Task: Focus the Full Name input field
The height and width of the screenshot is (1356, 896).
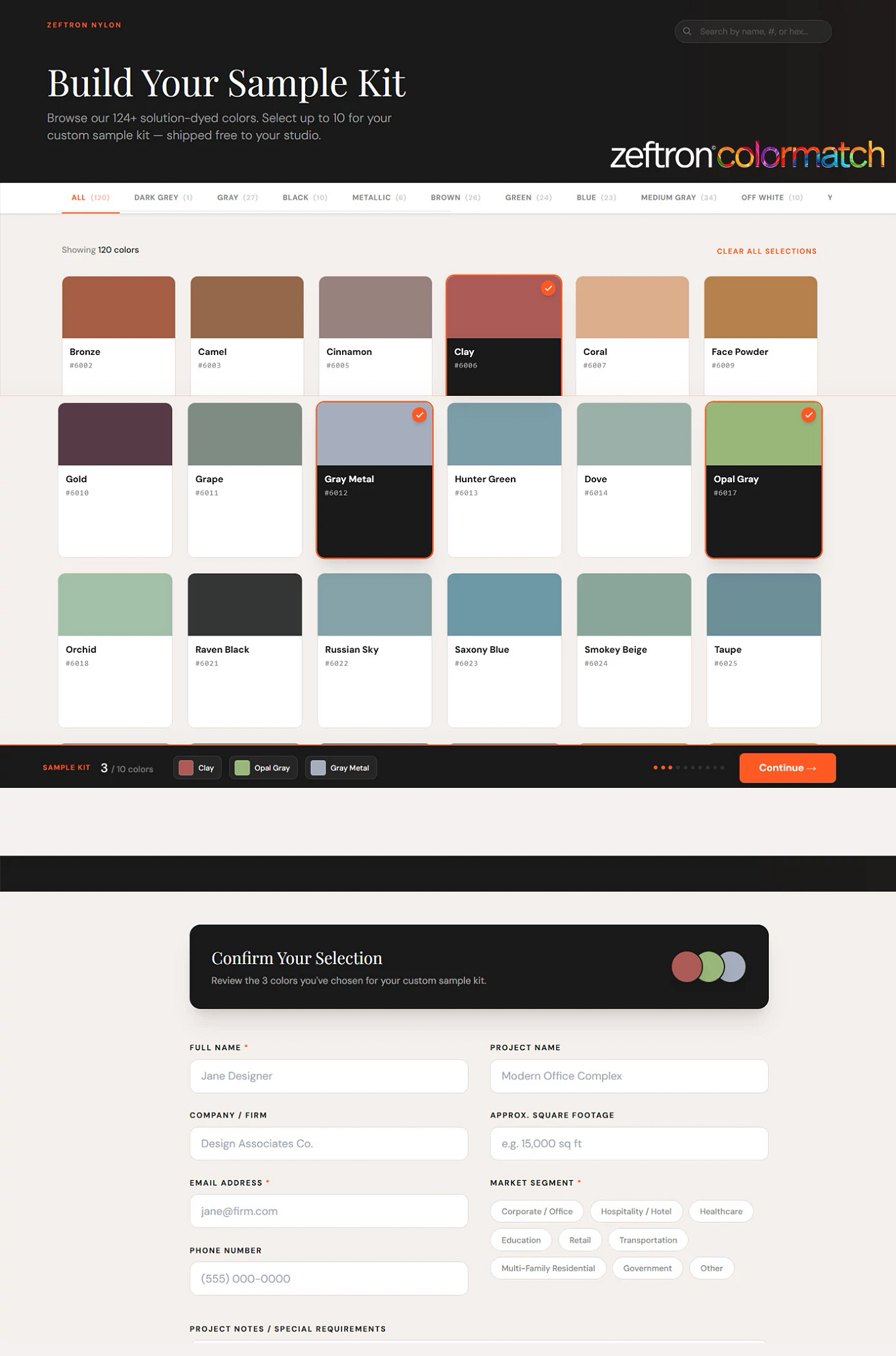Action: (x=328, y=1076)
